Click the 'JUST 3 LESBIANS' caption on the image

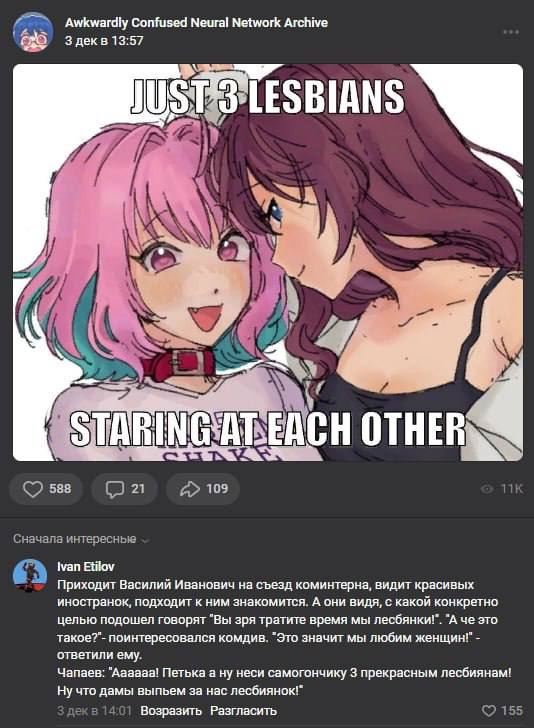tap(267, 97)
